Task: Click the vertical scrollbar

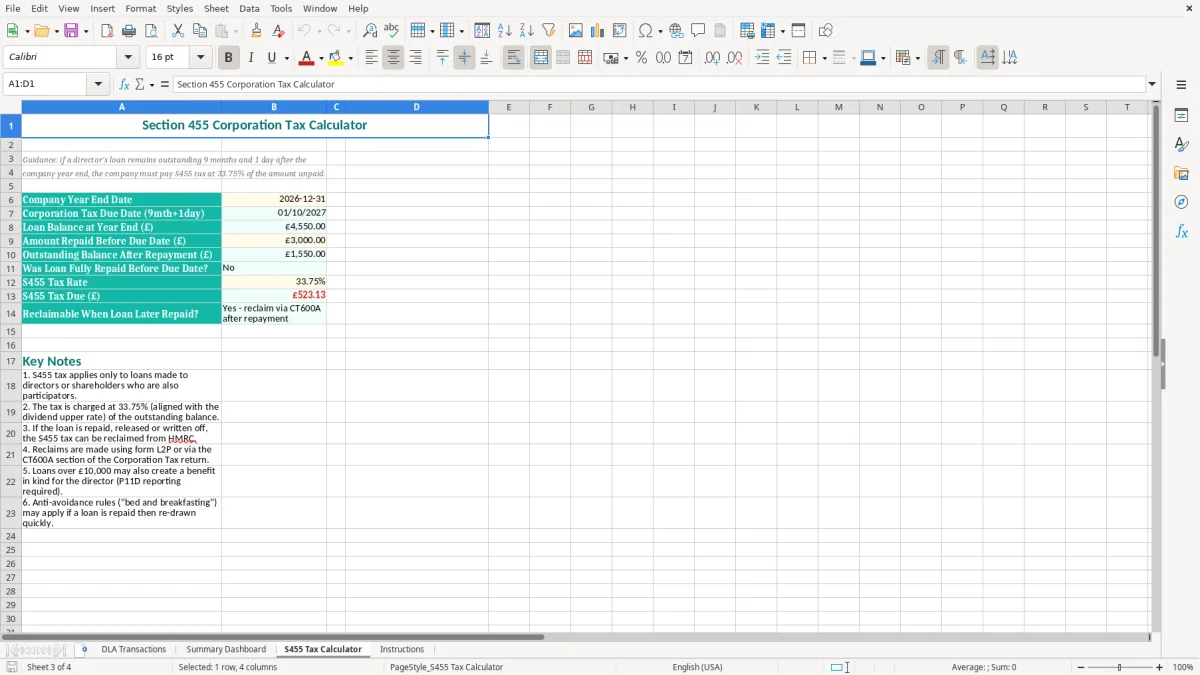Action: 1156,366
